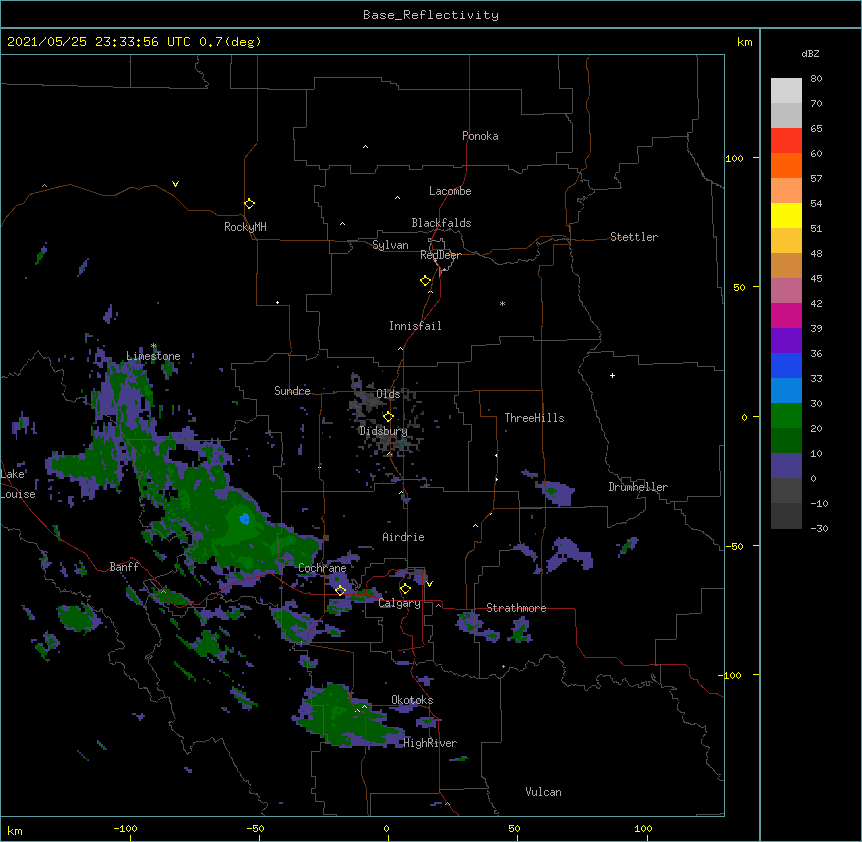Click the yellow diamond marker above Calgary label

pos(405,589)
